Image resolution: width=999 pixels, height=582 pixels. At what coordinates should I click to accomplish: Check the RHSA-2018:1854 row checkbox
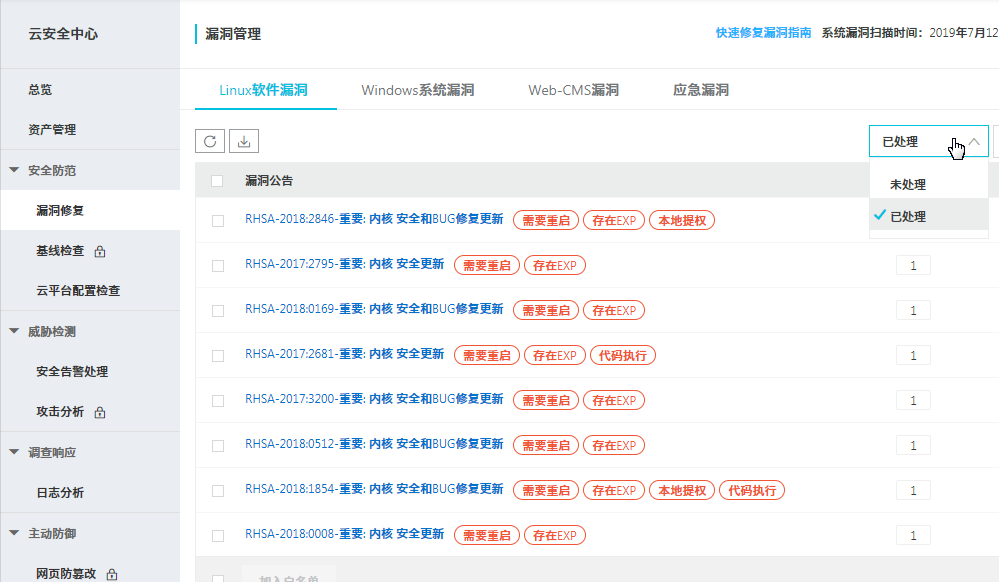pyautogui.click(x=218, y=491)
